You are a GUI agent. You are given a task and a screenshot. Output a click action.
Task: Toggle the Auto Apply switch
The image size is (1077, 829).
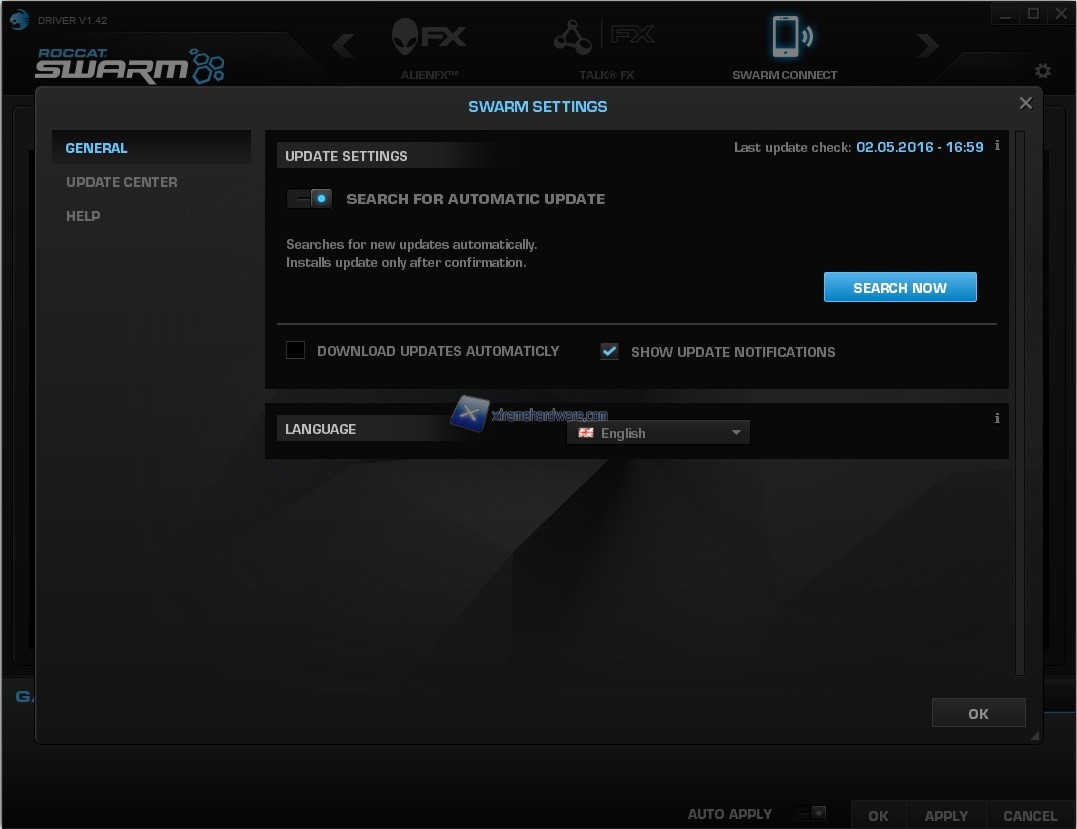pos(809,813)
